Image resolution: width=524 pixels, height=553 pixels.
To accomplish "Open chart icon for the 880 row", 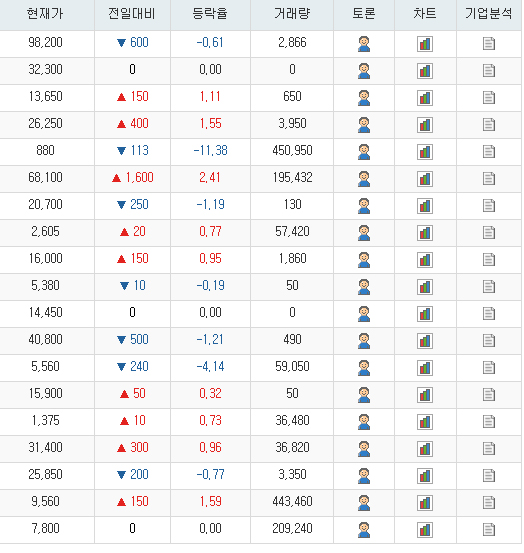I will (425, 152).
